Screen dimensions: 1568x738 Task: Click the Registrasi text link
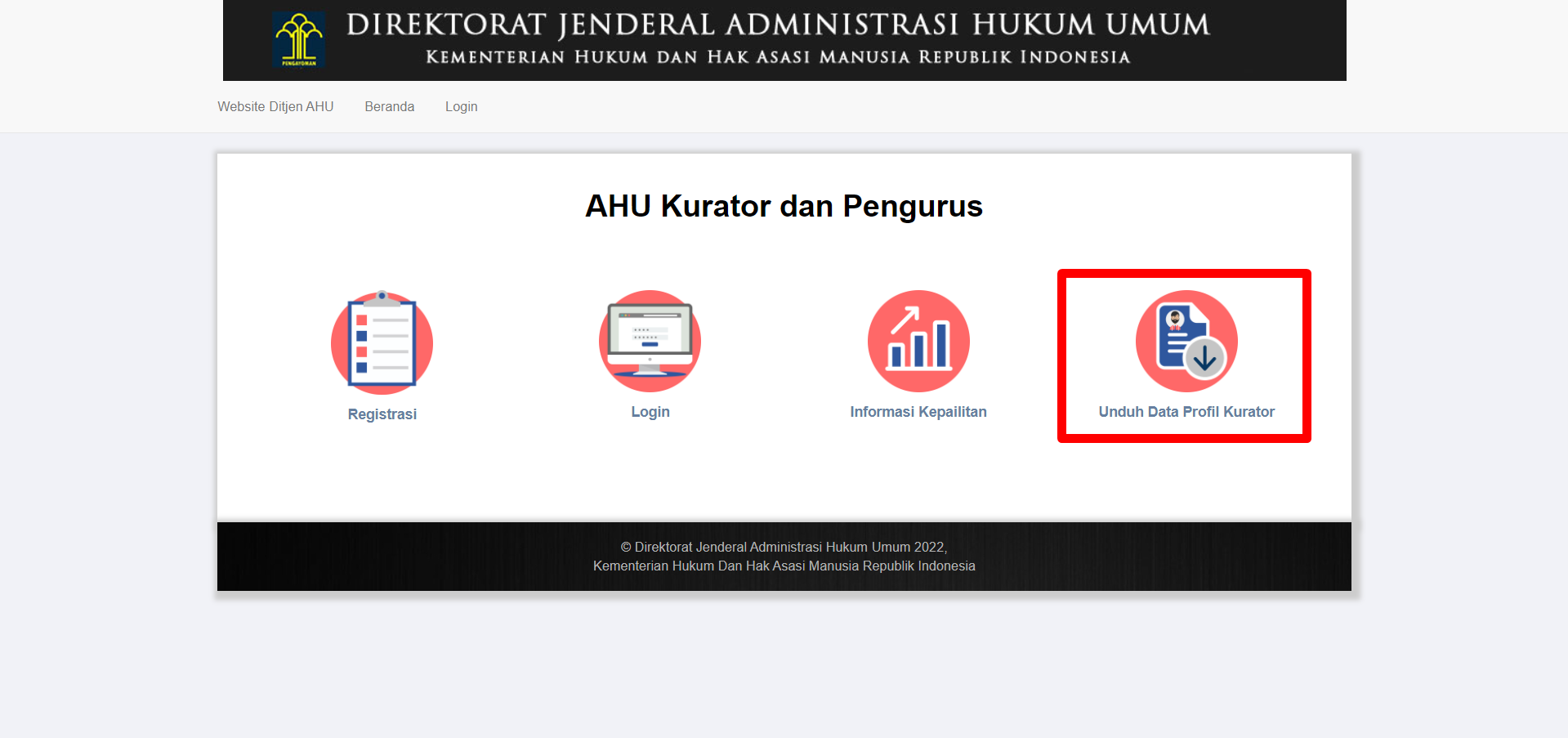coord(382,414)
